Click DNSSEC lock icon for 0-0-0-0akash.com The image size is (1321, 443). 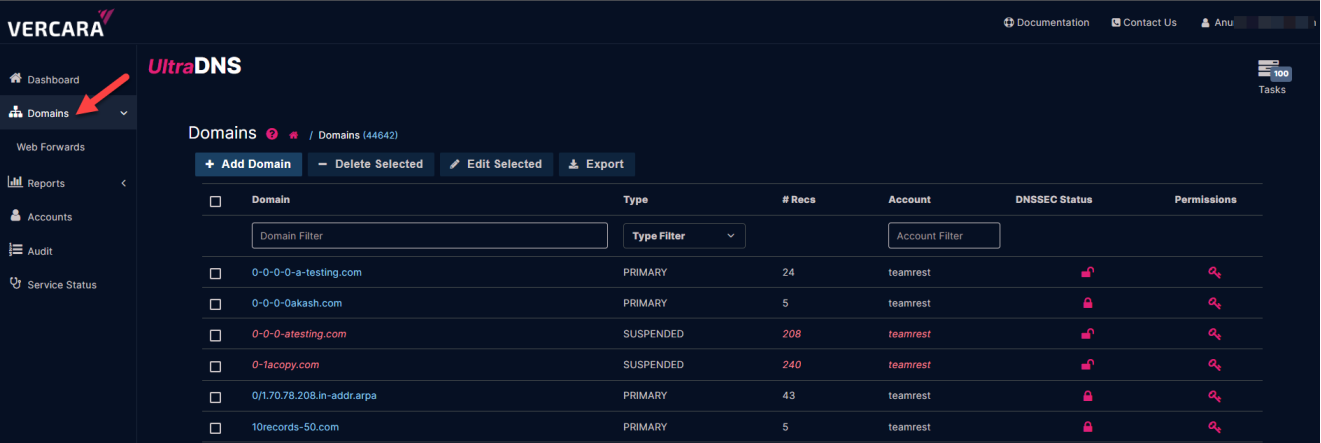(x=1087, y=303)
